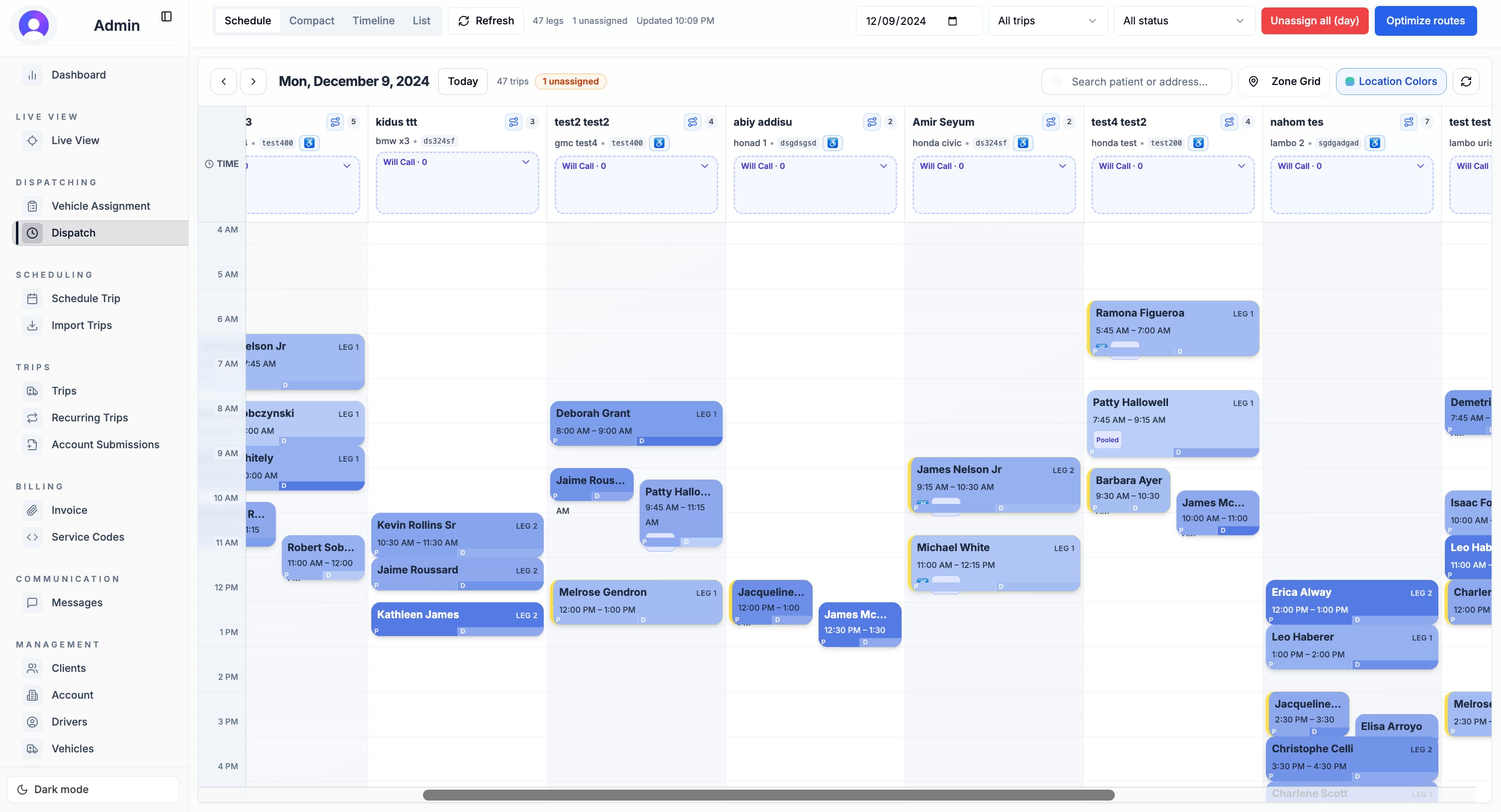
Task: Collapse the sidebar panel icon
Action: pyautogui.click(x=166, y=16)
